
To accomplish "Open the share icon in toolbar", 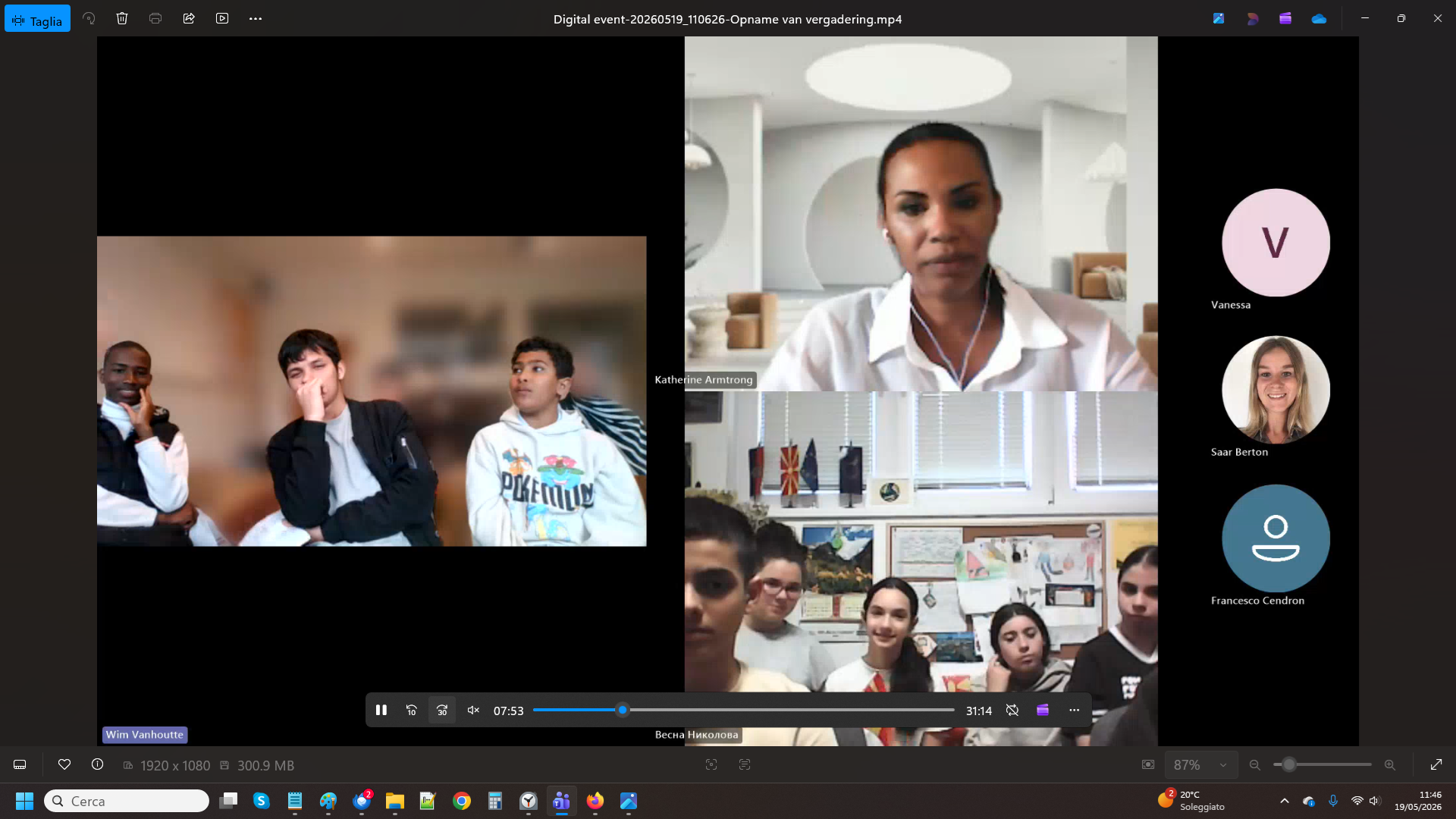I will 189,18.
